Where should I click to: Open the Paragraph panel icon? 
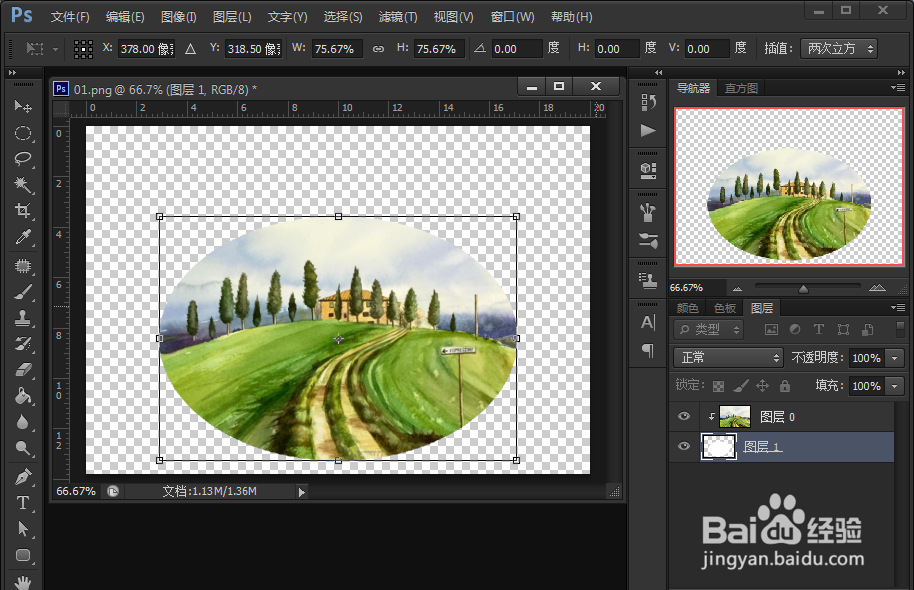click(x=648, y=350)
